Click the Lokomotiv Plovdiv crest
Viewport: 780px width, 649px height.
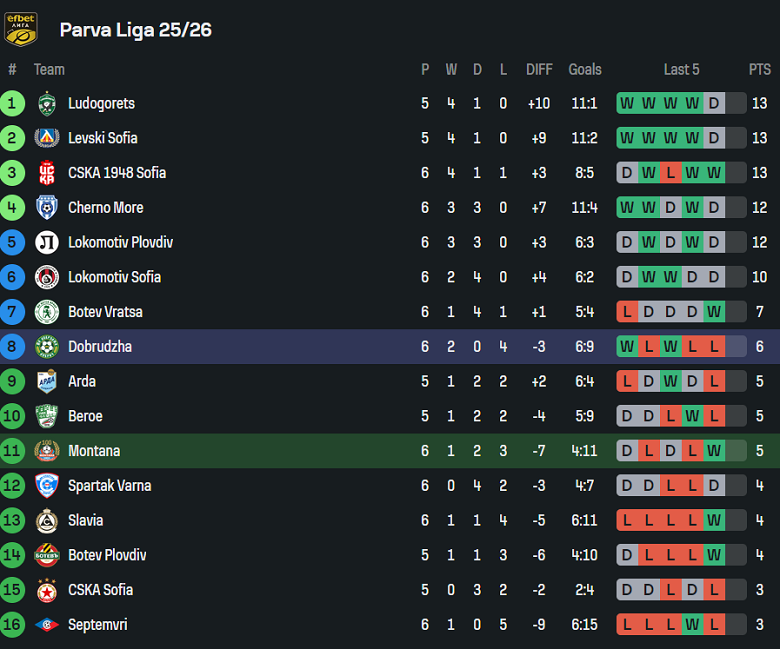pyautogui.click(x=46, y=242)
